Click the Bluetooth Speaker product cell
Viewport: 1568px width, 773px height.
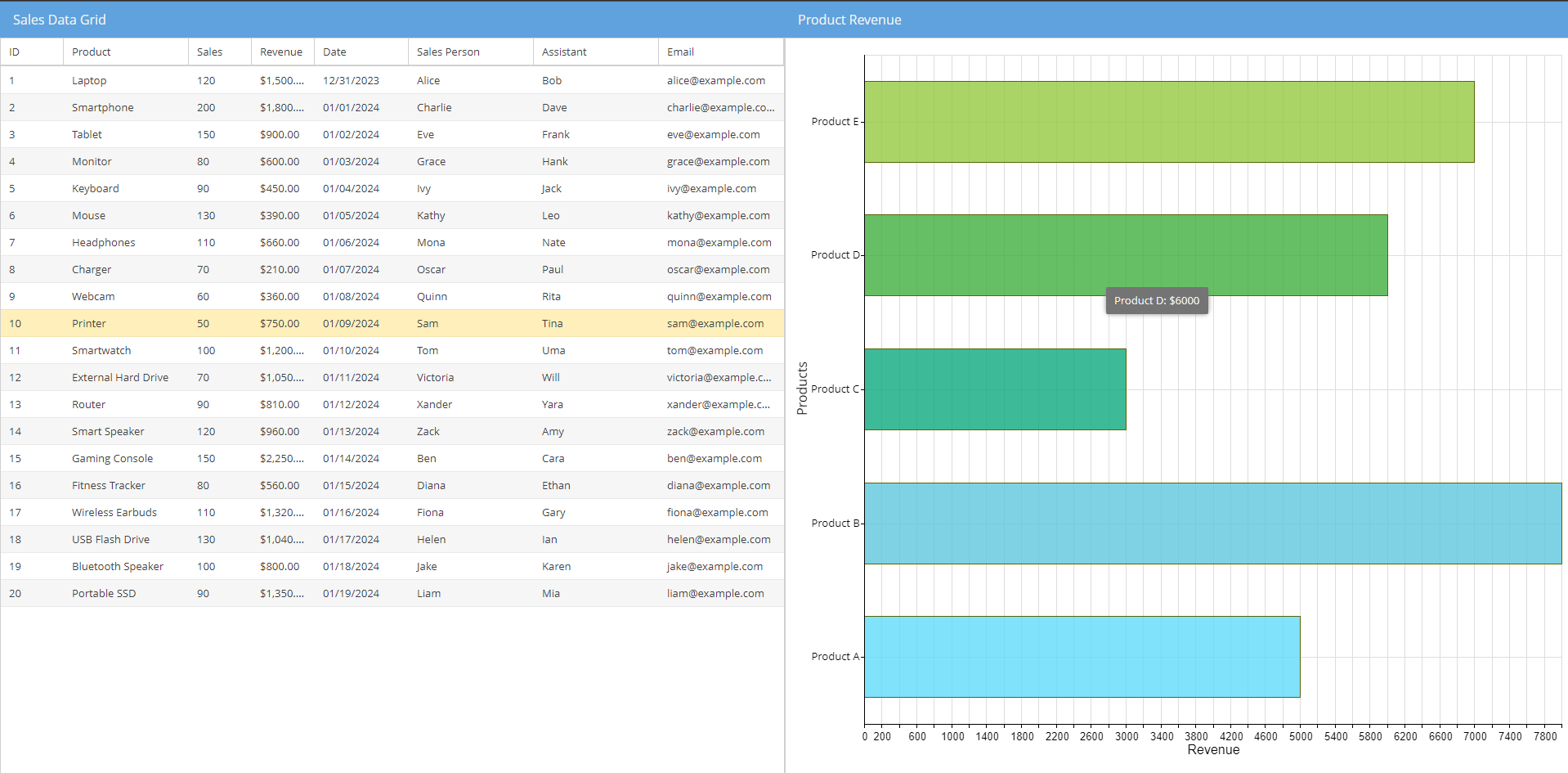[126, 566]
